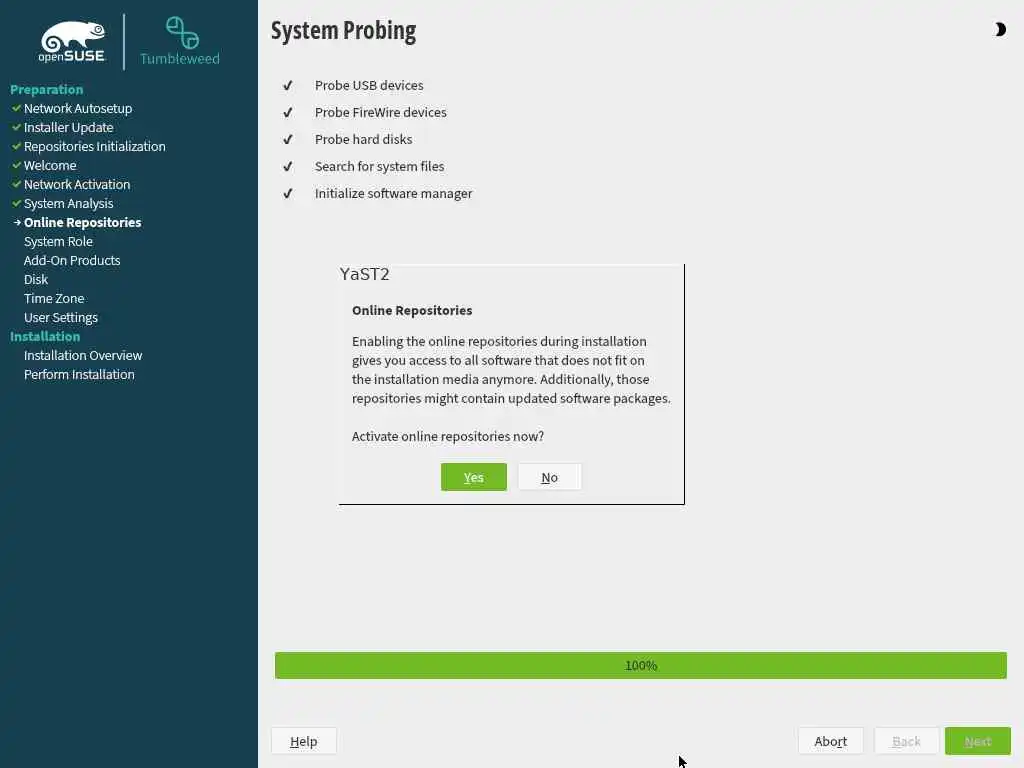The image size is (1024, 768).
Task: Abort the installation
Action: point(831,741)
